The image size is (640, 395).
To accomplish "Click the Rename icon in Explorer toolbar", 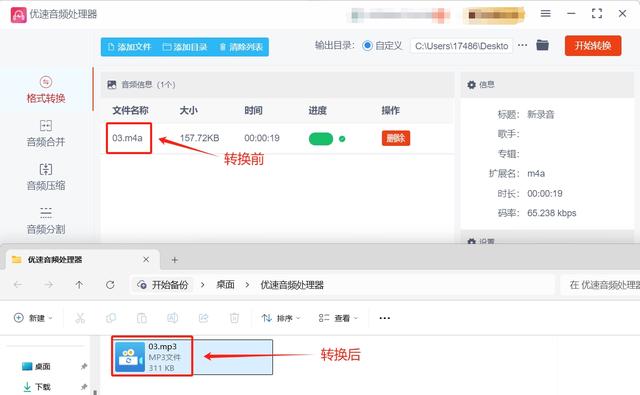I will [x=173, y=318].
